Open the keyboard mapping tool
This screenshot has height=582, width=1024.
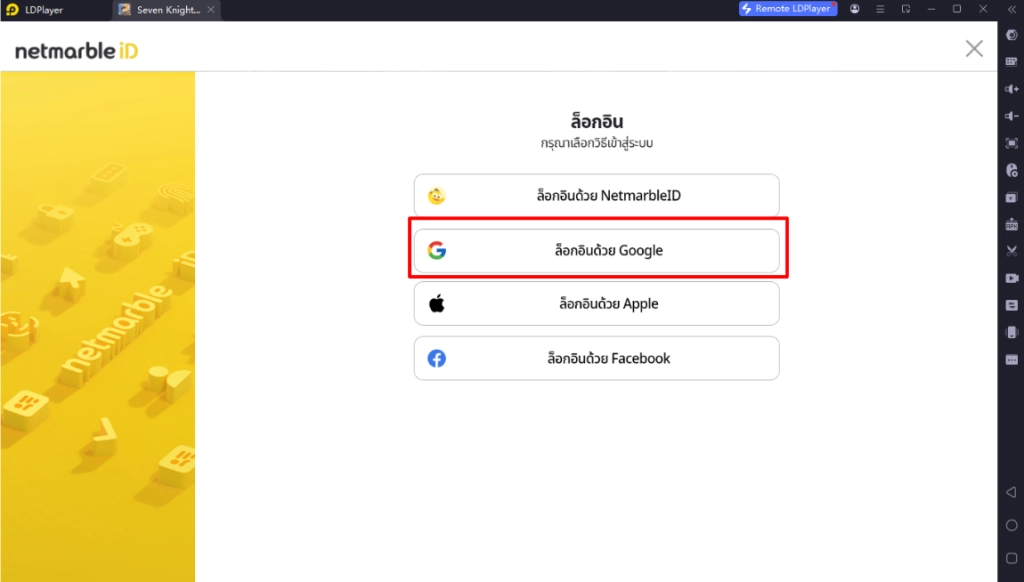tap(1011, 62)
